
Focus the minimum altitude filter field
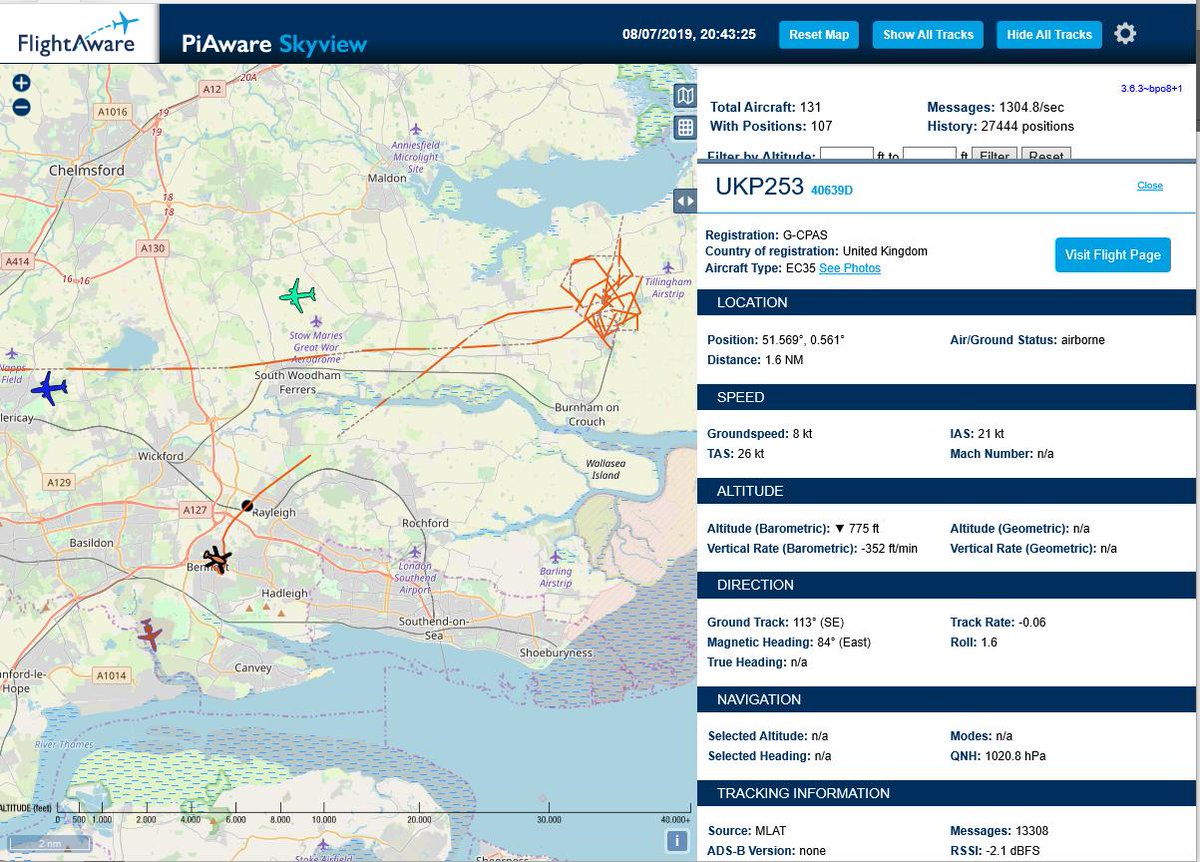847,156
